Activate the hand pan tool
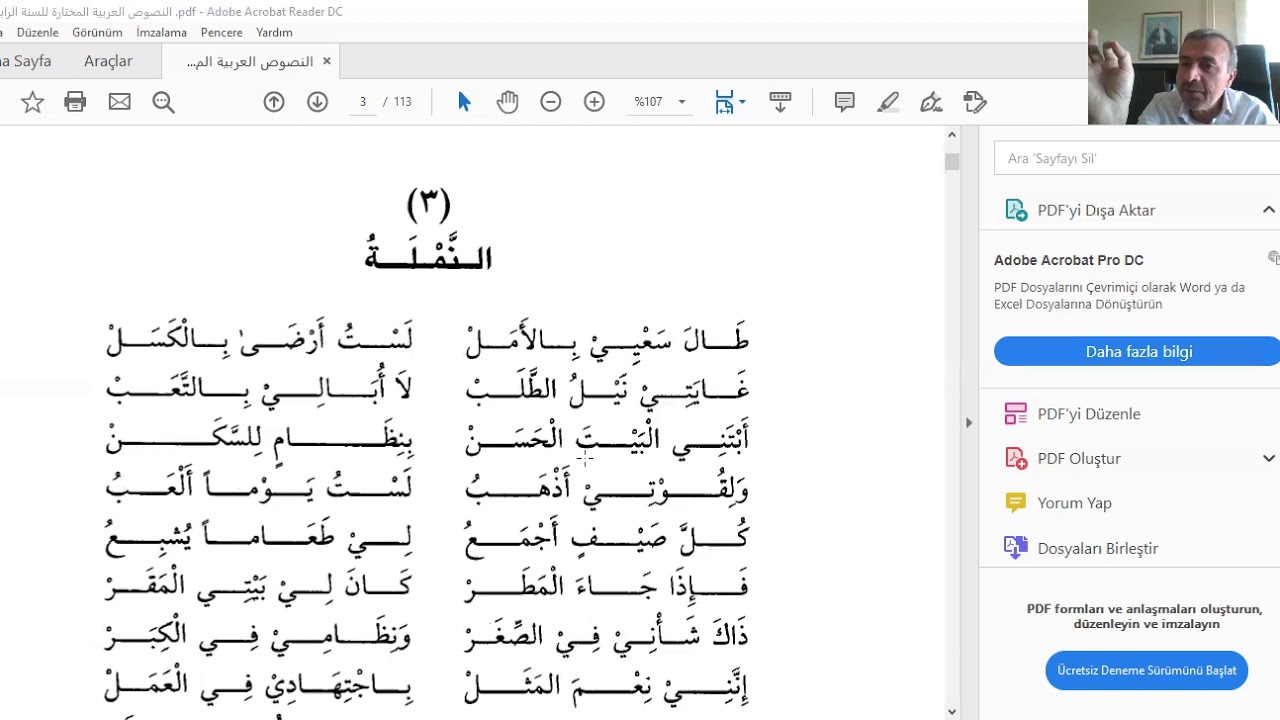 (508, 102)
